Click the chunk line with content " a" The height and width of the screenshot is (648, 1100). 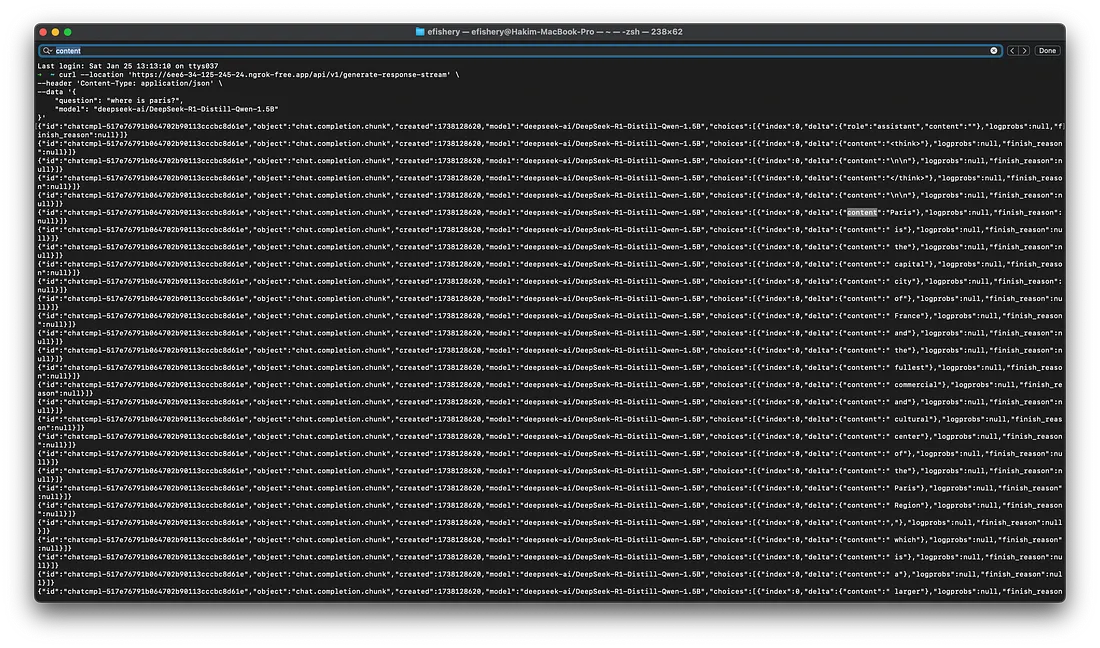(550, 578)
